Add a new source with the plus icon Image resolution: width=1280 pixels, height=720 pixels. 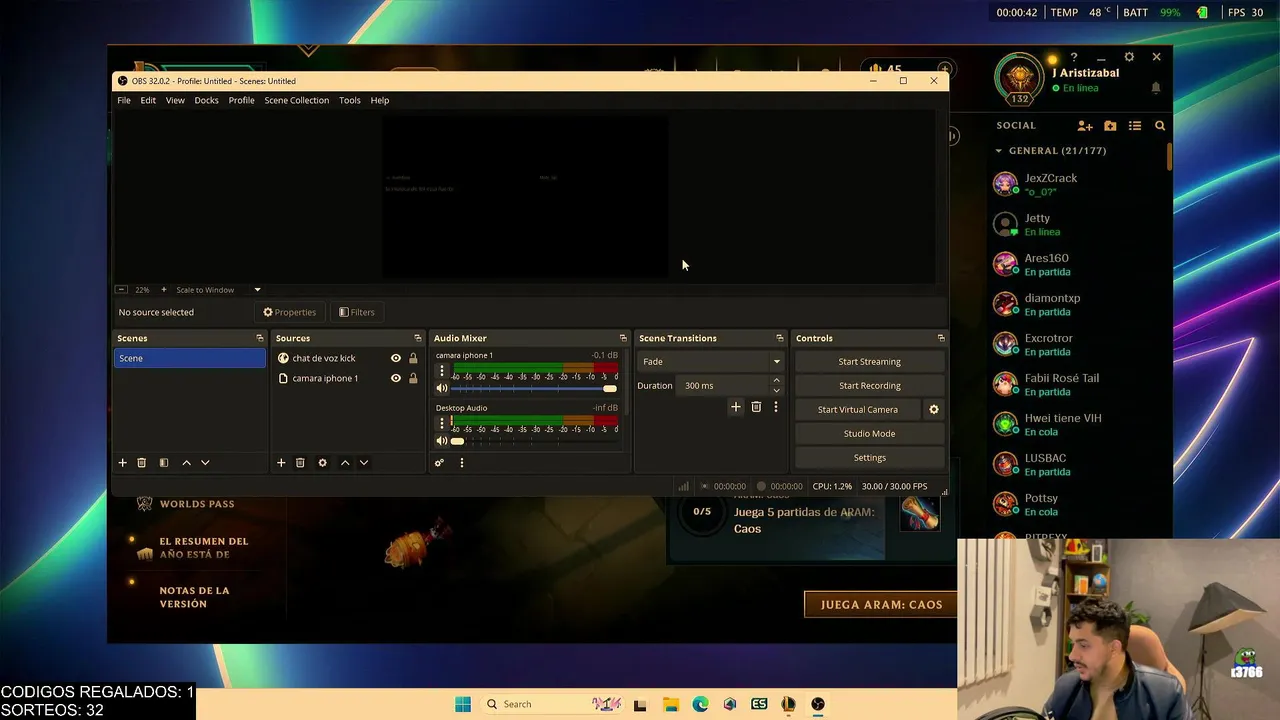pyautogui.click(x=281, y=463)
